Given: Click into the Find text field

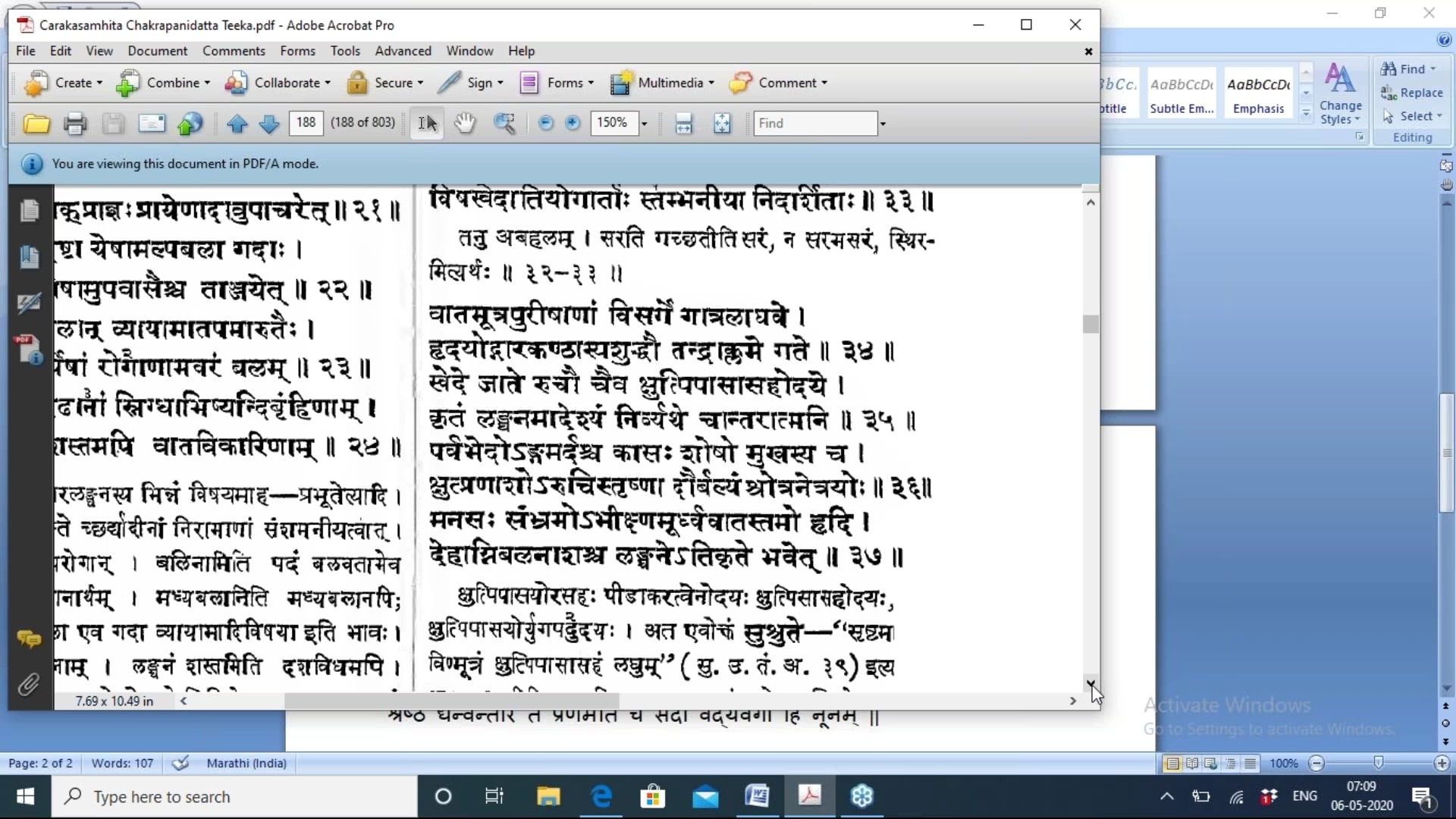Looking at the screenshot, I should tap(814, 123).
